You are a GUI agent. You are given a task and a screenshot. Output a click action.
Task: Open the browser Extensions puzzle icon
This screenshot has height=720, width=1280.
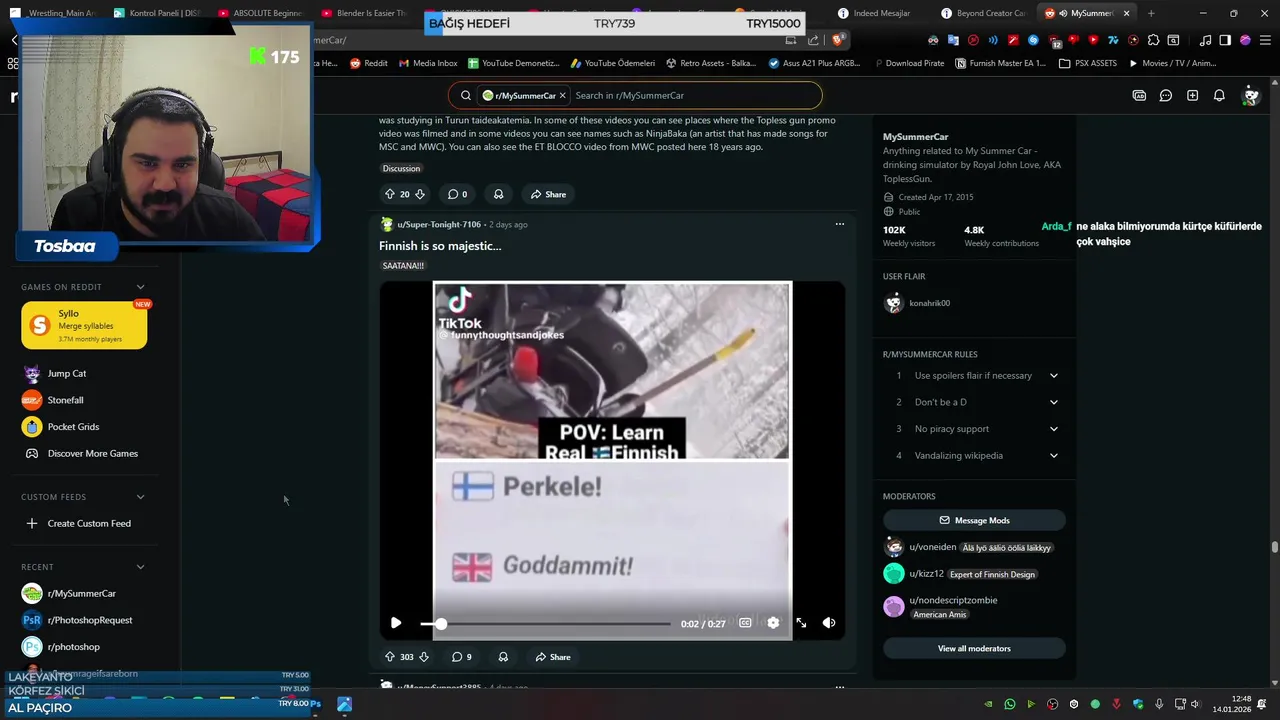[1154, 40]
